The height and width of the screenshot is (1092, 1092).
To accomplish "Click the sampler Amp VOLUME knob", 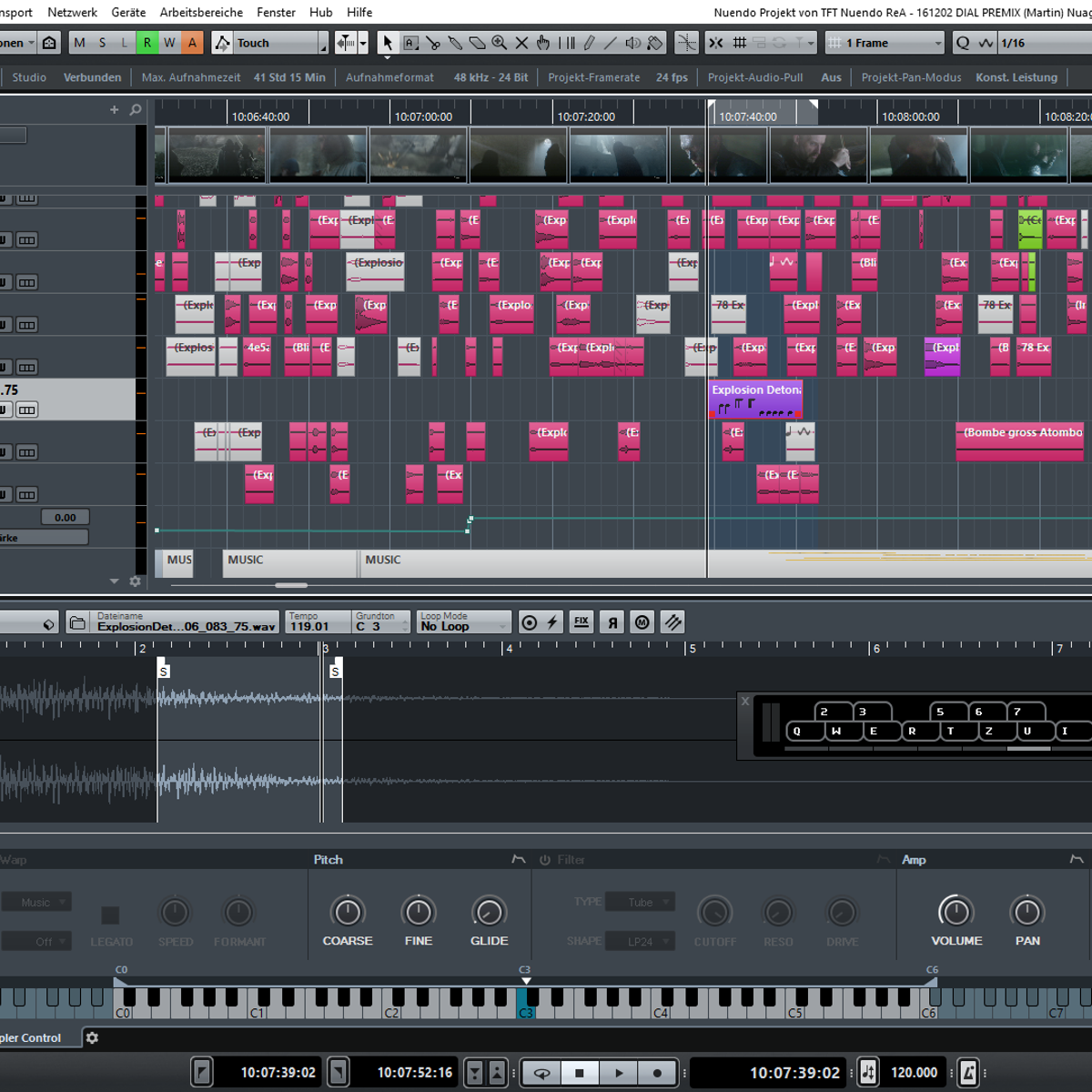I will tap(955, 911).
